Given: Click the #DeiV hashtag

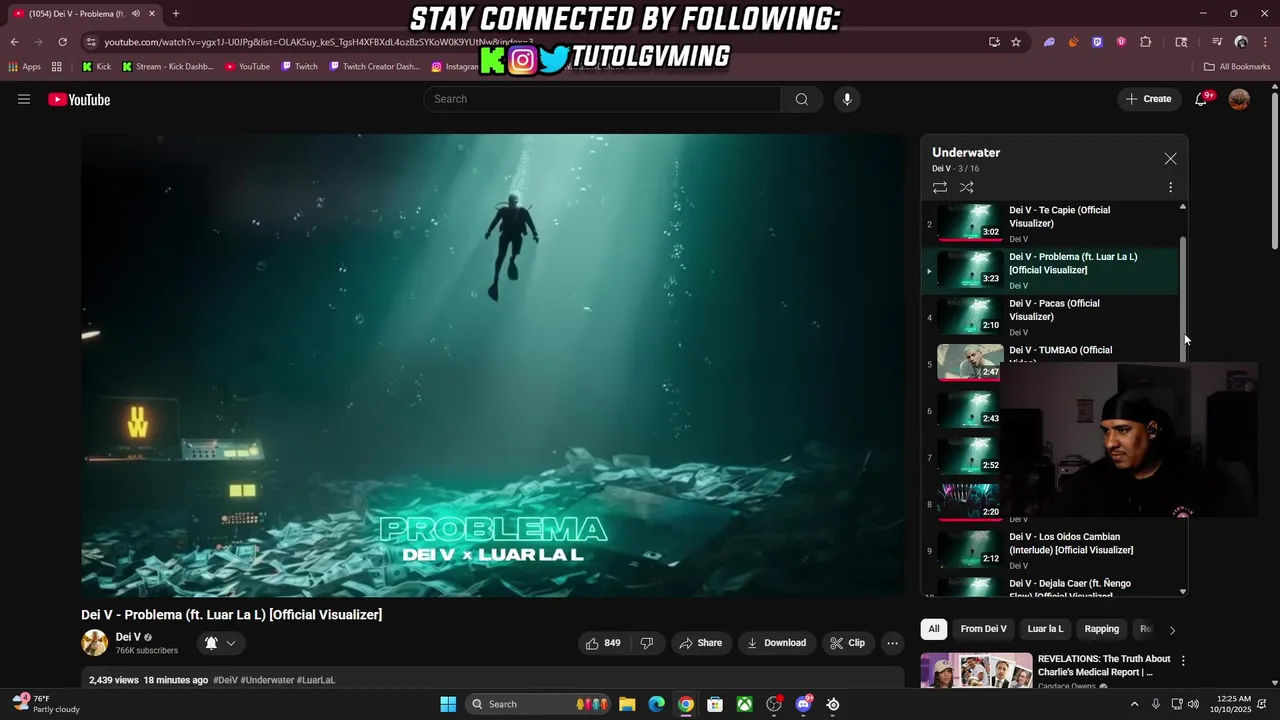Looking at the screenshot, I should [225, 680].
